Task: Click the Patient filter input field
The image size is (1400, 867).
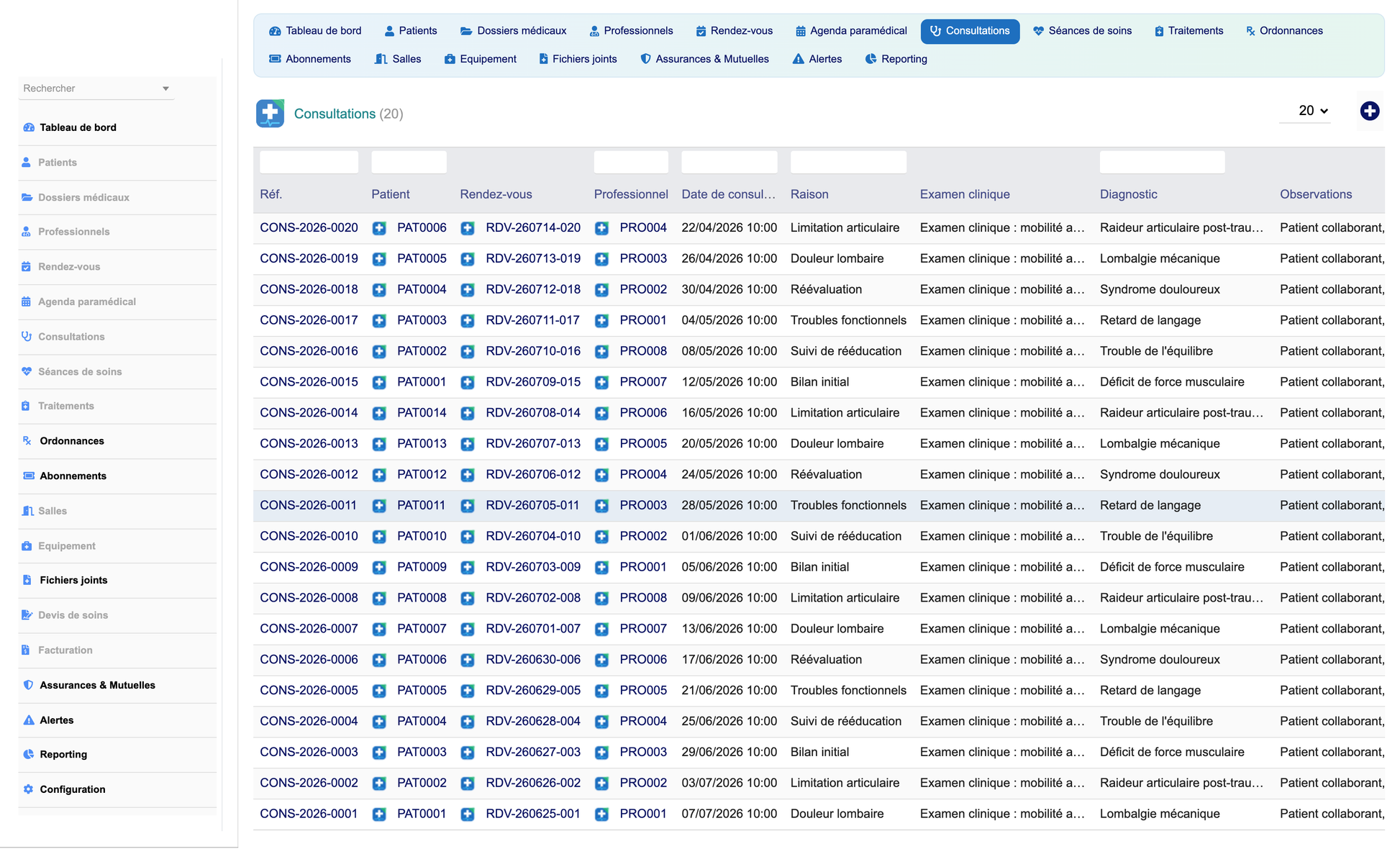Action: 409,162
